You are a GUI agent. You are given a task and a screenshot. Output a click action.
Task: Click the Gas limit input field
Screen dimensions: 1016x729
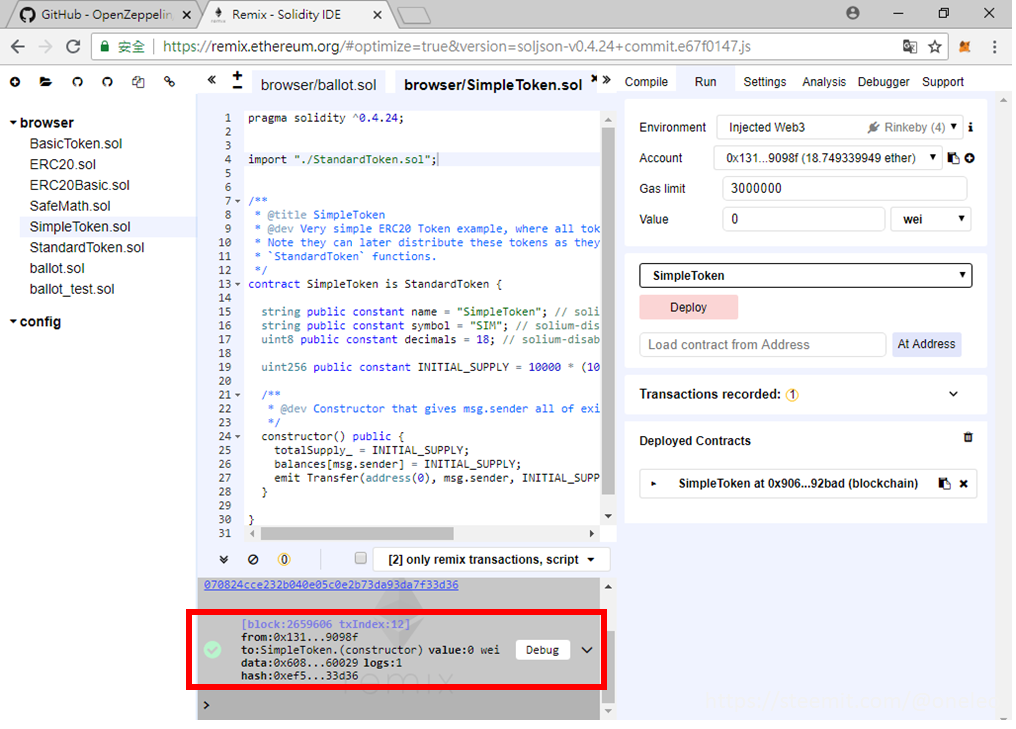pyautogui.click(x=844, y=189)
